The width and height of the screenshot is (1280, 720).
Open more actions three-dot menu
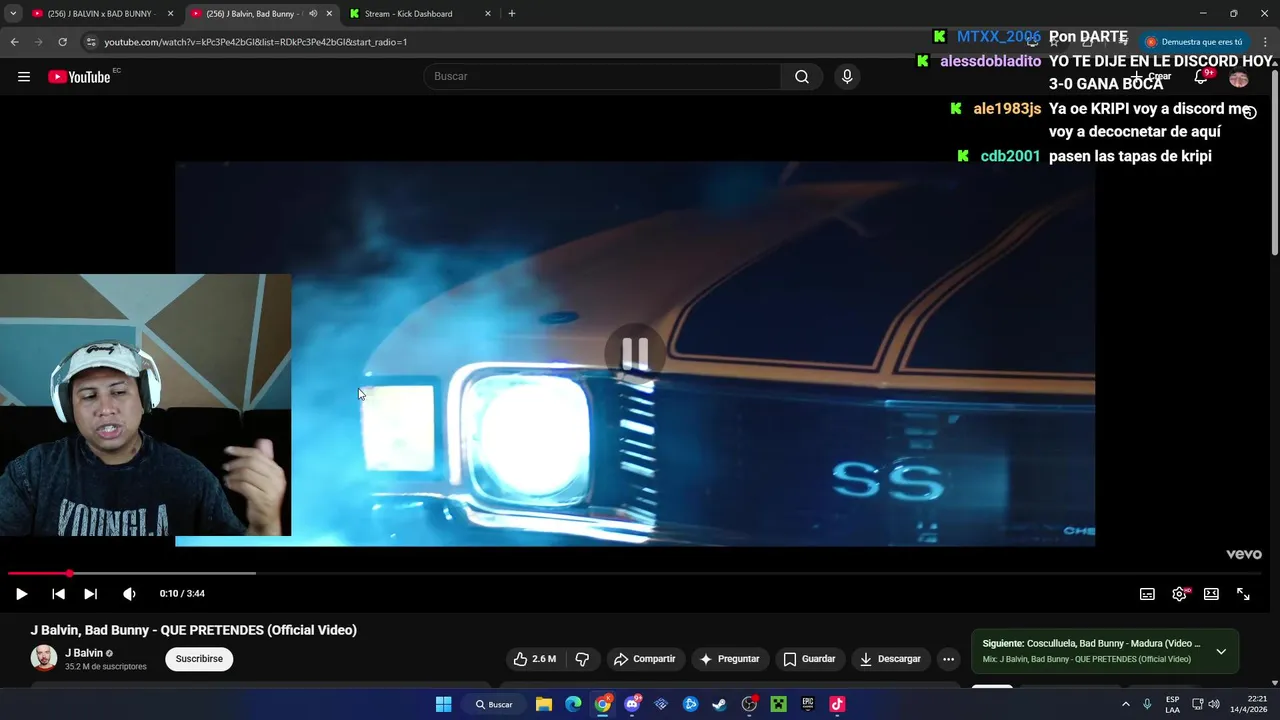click(948, 659)
